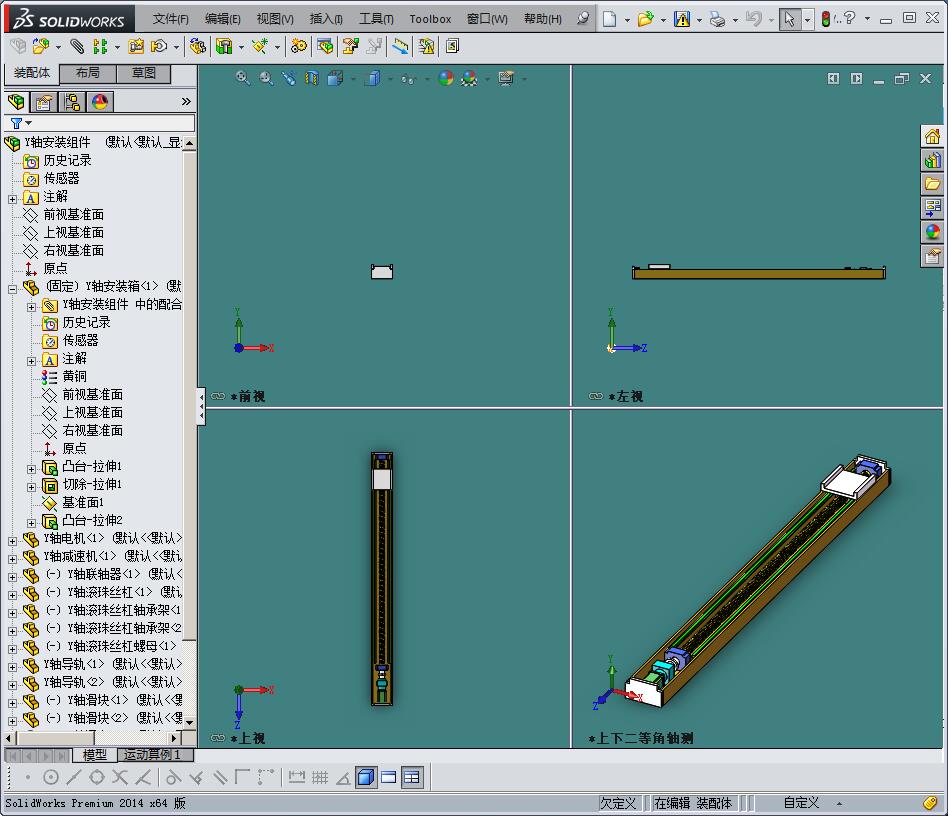Screen dimensions: 948x816
Task: Collapse the (固定) Y轴安装箱<1> tree node
Action: point(13,288)
